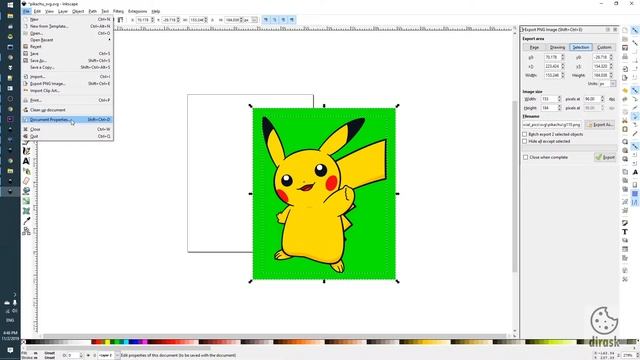Toggle the topmost snap control button

click(635, 30)
